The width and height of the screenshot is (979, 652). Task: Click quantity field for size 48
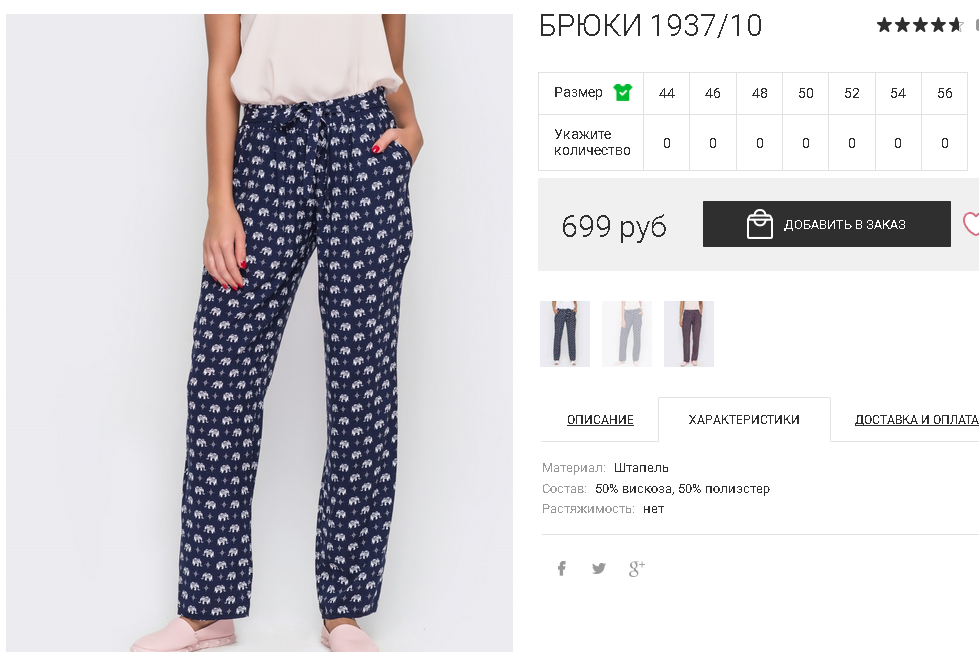(x=759, y=143)
